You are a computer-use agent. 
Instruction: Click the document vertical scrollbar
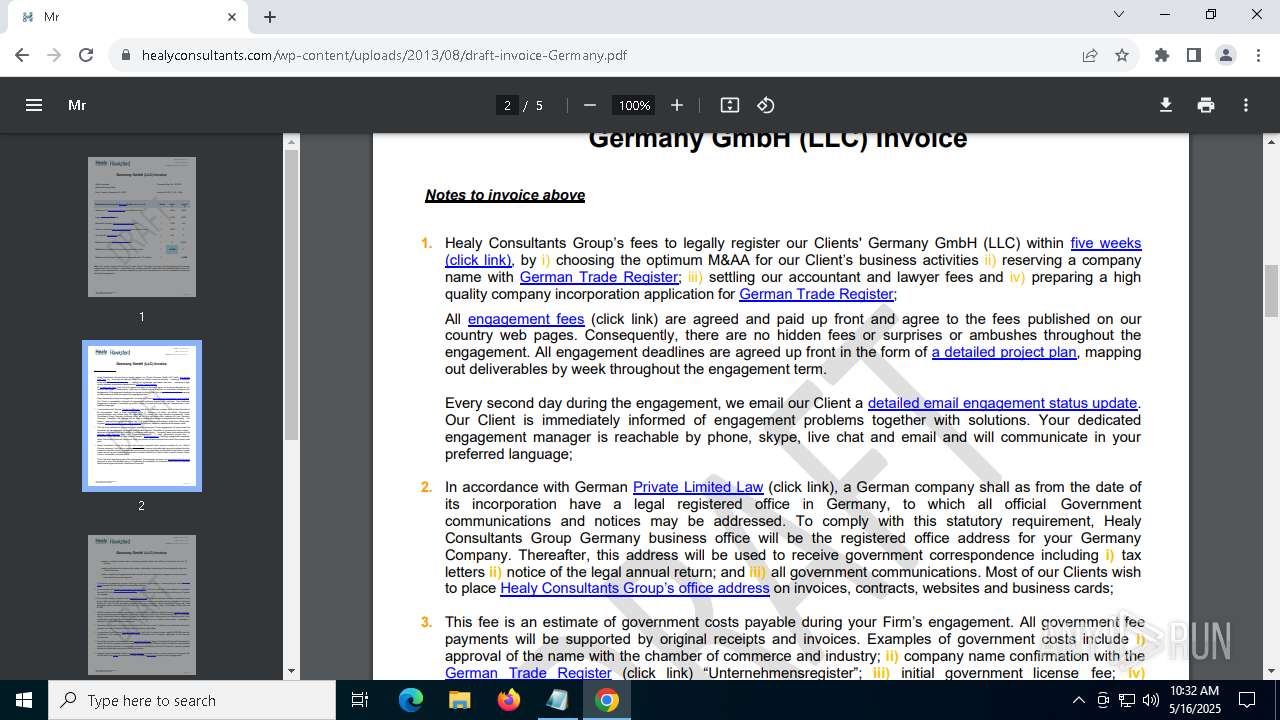pos(1272,291)
